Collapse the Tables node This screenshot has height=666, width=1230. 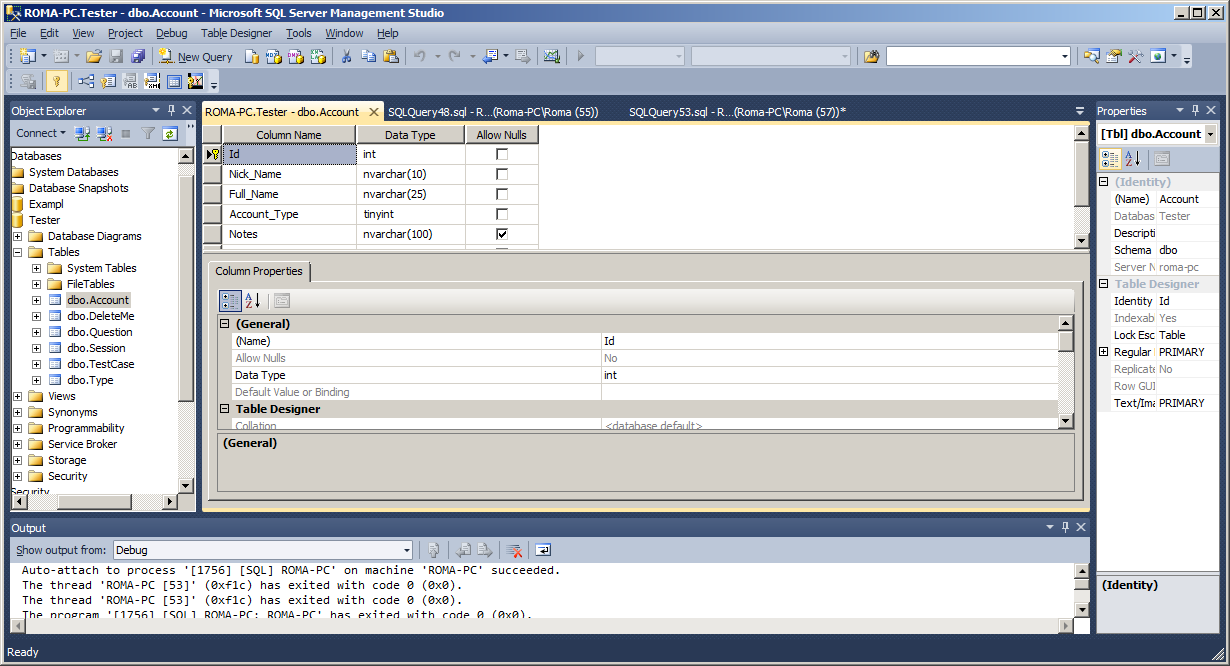point(17,252)
